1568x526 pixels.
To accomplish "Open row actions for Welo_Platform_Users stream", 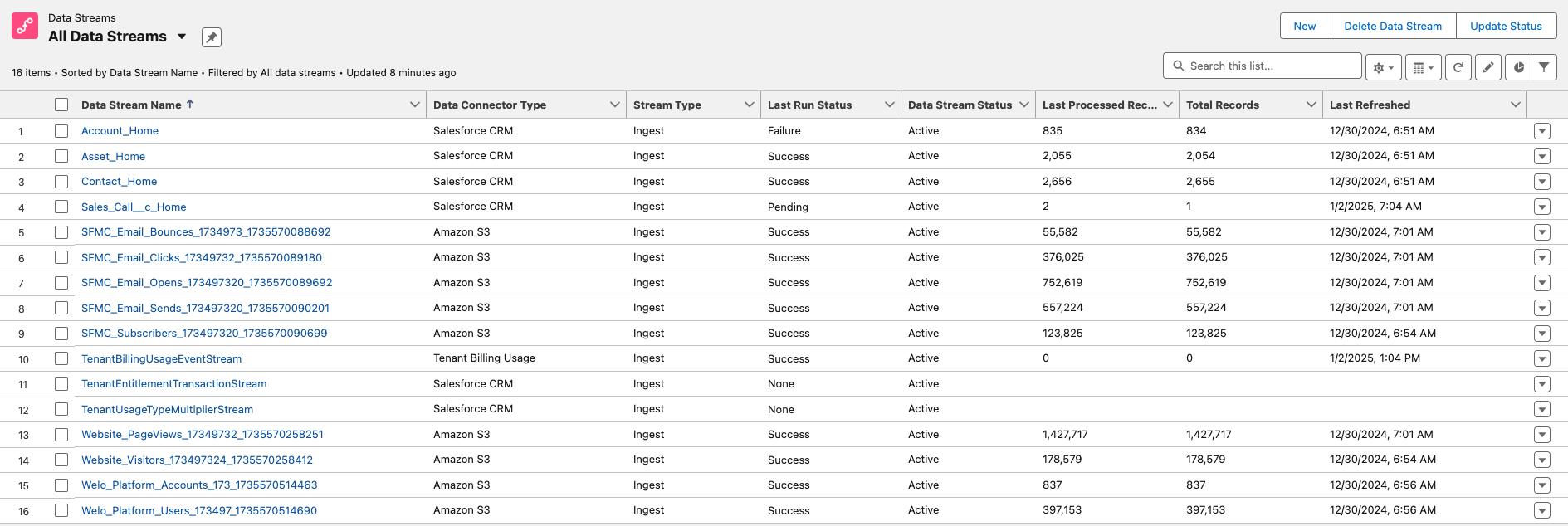I will click(x=1542, y=510).
